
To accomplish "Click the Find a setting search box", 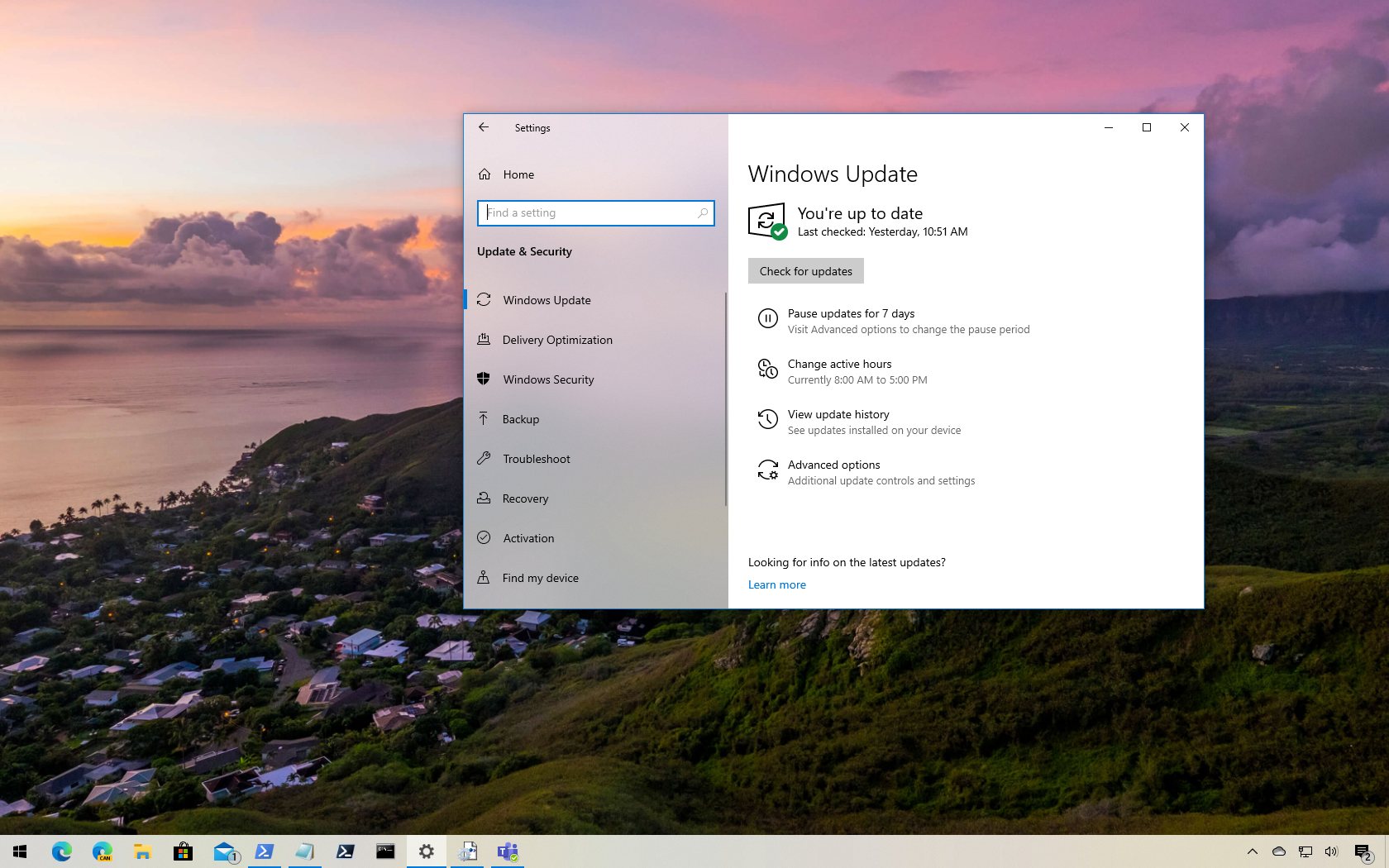I will coord(595,212).
